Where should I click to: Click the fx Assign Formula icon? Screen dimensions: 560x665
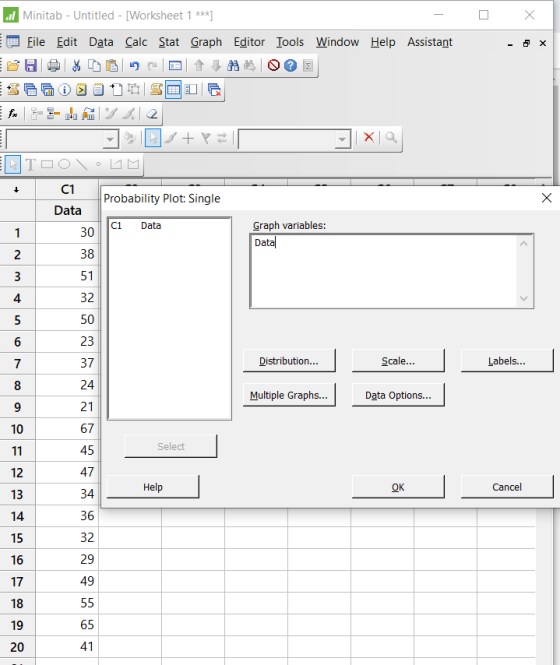(x=13, y=114)
